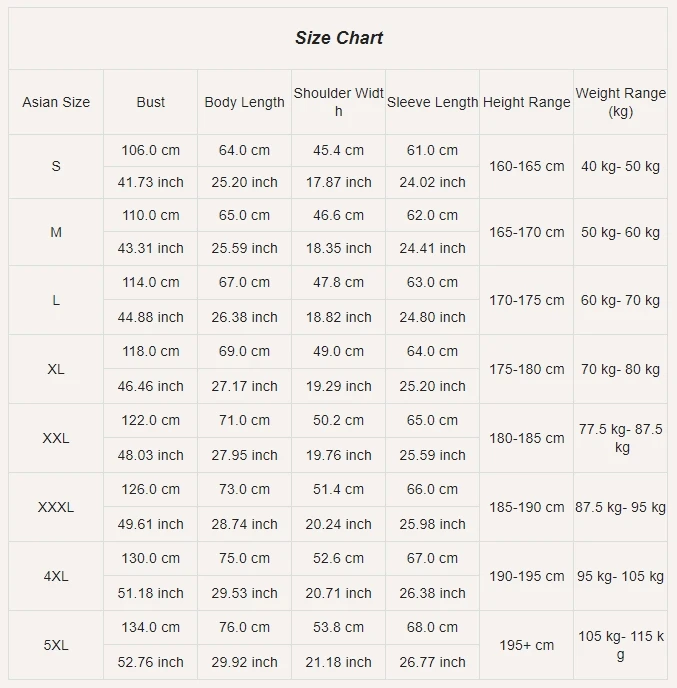Screen dimensions: 677x688
Task: Click the 106.0 cm bust value
Action: coord(151,150)
